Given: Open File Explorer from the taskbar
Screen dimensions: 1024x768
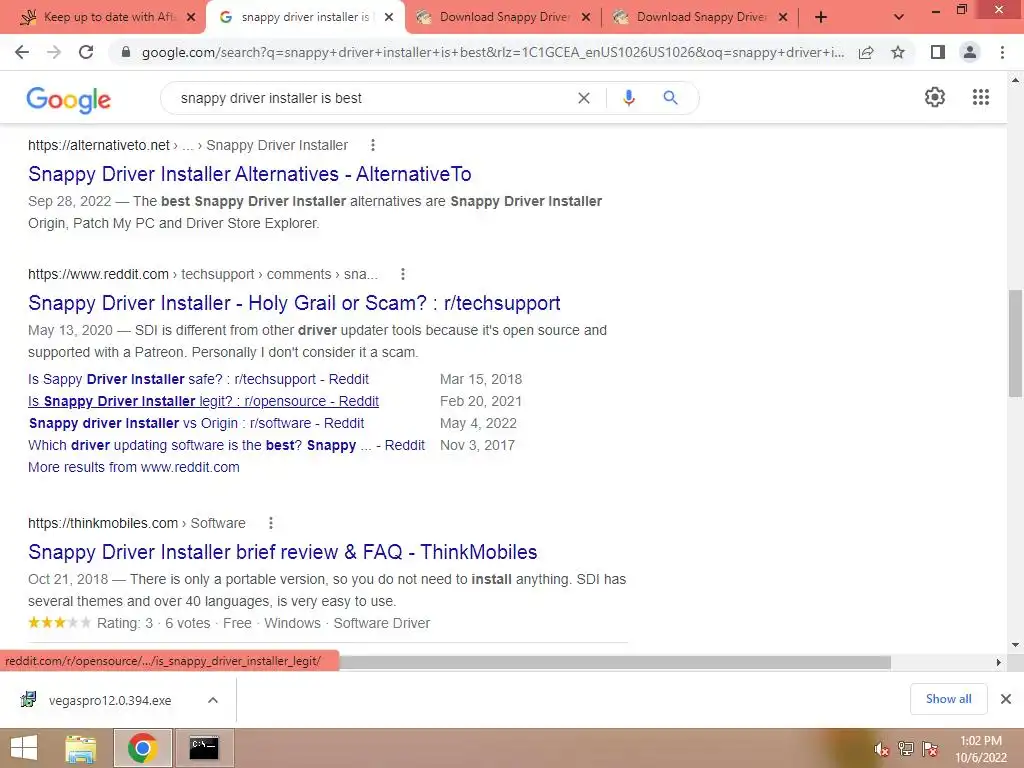Looking at the screenshot, I should pos(80,748).
